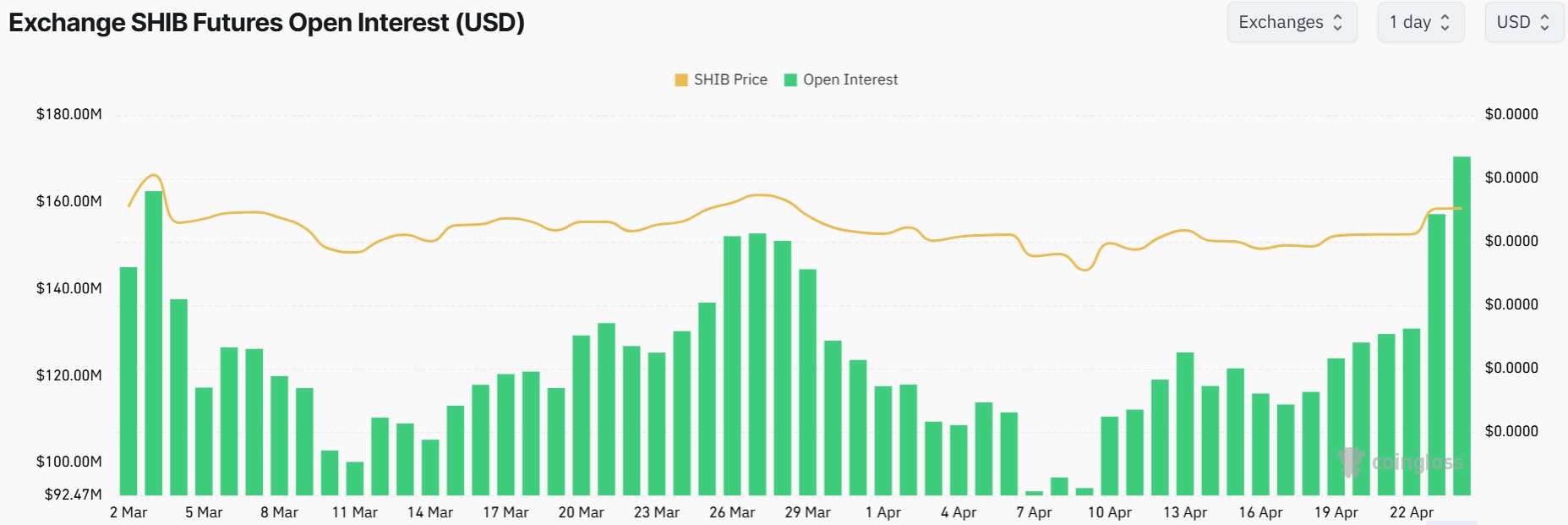Viewport: 1568px width, 525px height.
Task: Click the open interest bar above 13 Apr
Action: click(1185, 424)
